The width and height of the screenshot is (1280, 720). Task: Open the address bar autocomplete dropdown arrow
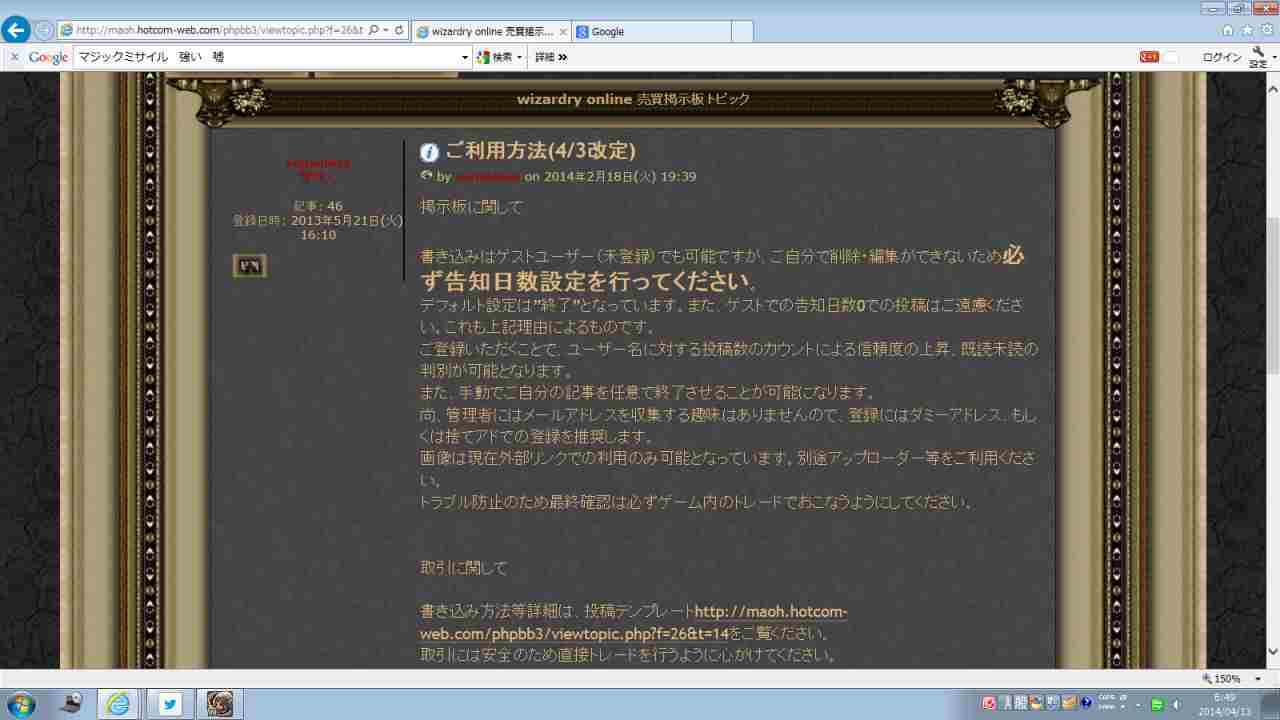(386, 31)
